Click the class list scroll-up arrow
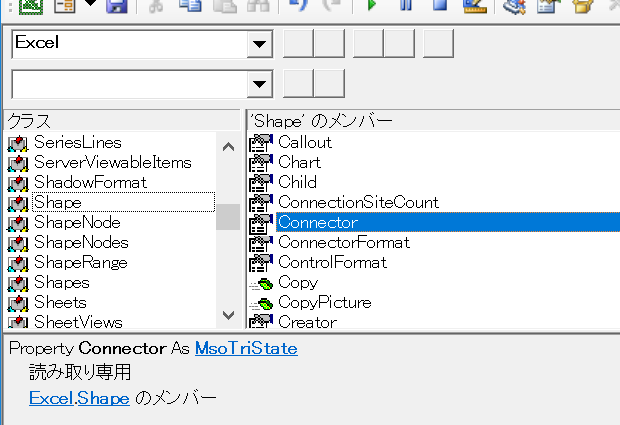 pos(228,147)
